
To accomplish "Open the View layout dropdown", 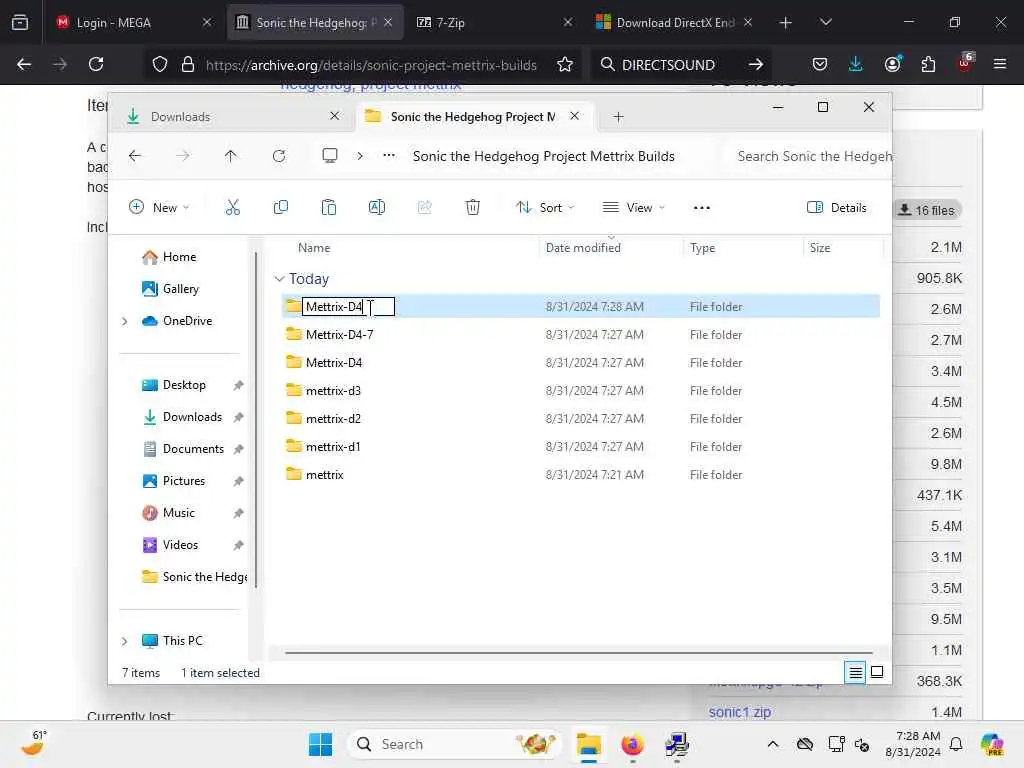I will point(633,208).
